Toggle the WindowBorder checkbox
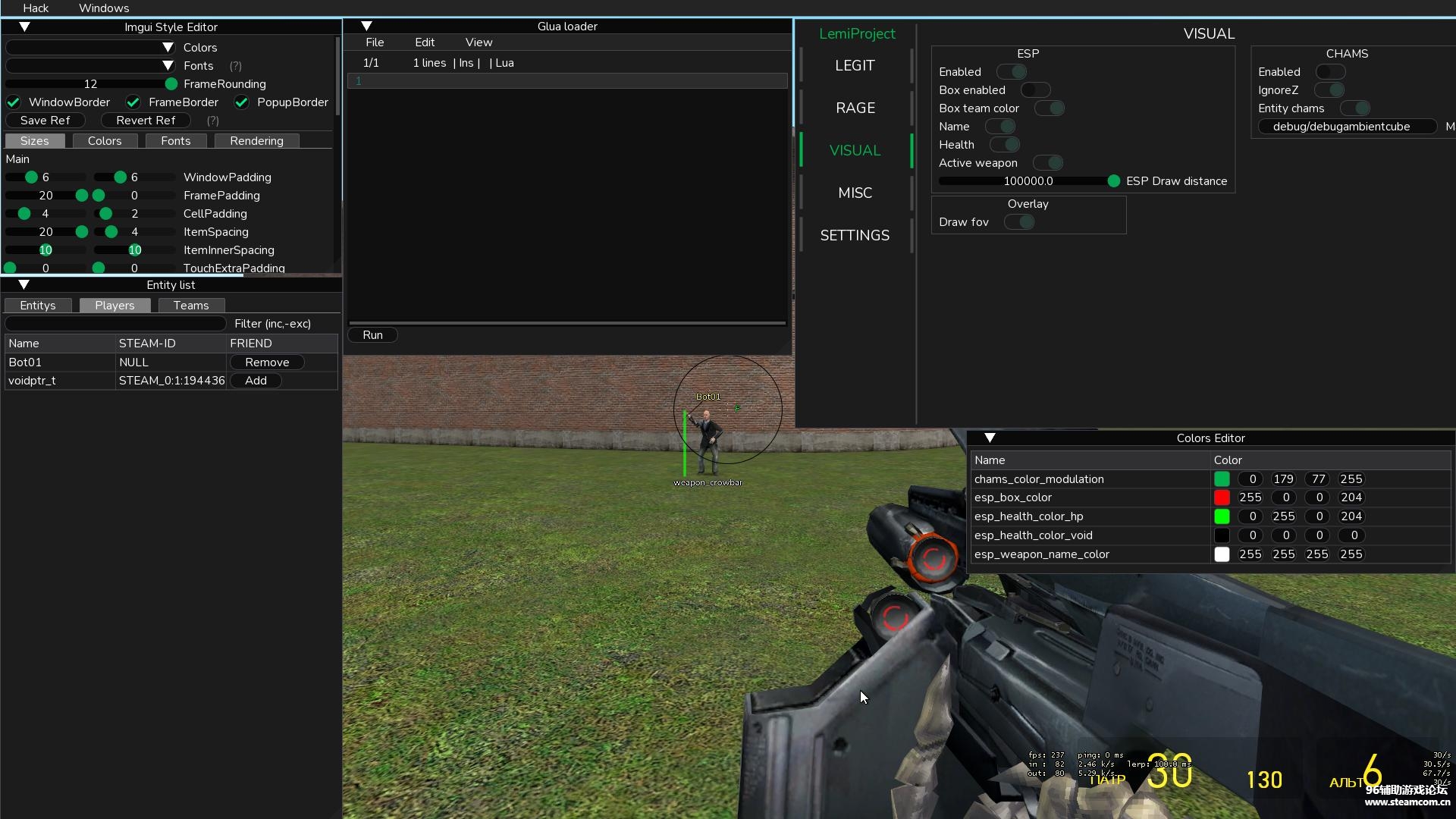The height and width of the screenshot is (819, 1456). click(x=14, y=102)
